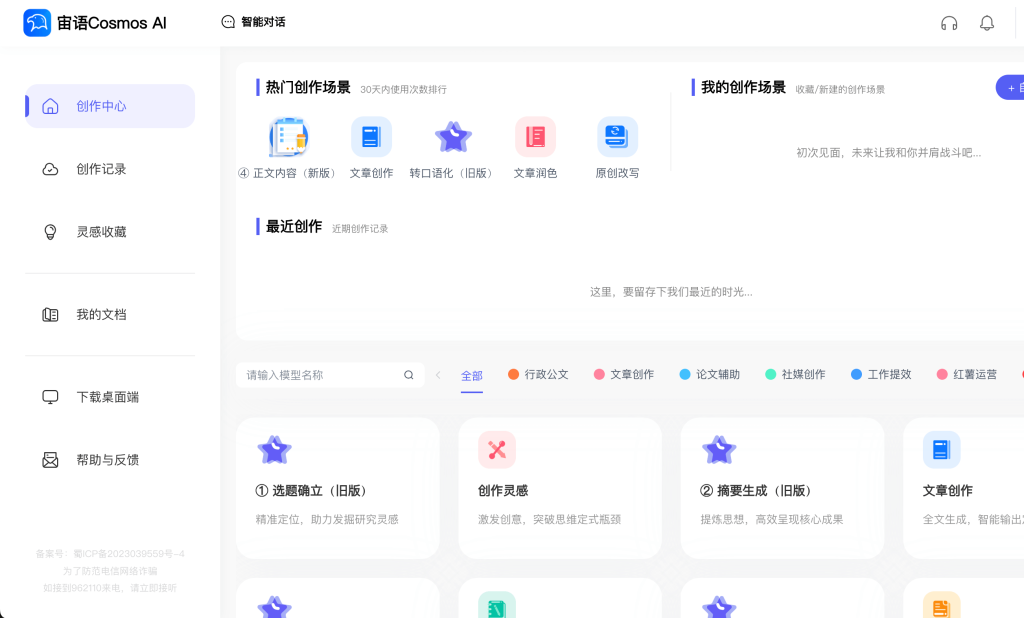Screen dimensions: 1024x618
Task: Open the ① 选题确立（旧版）card title
Action: pyautogui.click(x=312, y=491)
